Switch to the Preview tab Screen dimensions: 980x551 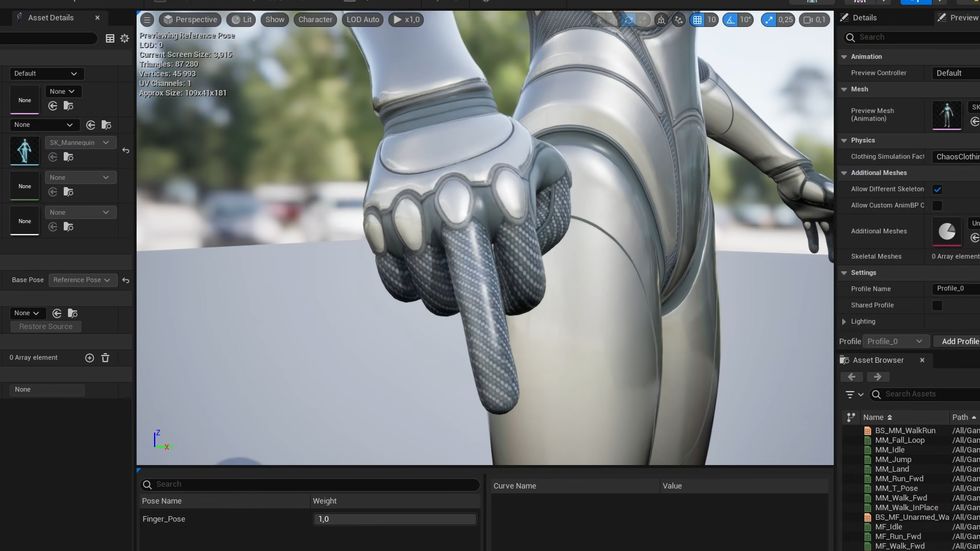tap(959, 17)
